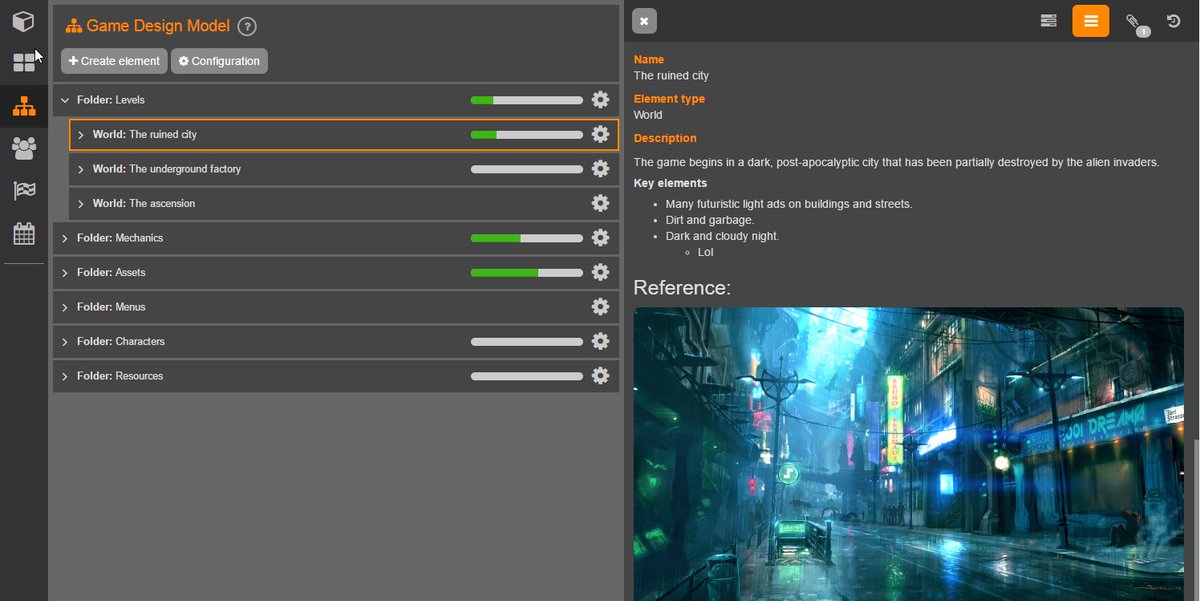Image resolution: width=1200 pixels, height=601 pixels.
Task: Open the calendar view from the sidebar
Action: (x=23, y=233)
